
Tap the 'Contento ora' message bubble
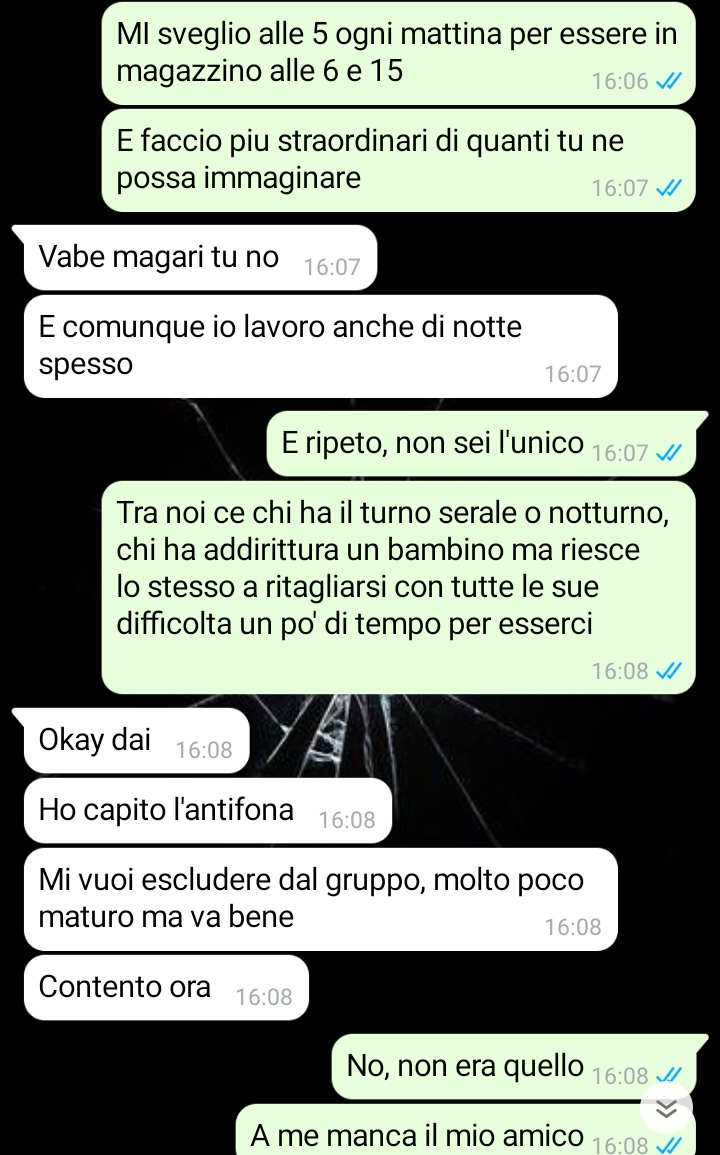point(166,987)
